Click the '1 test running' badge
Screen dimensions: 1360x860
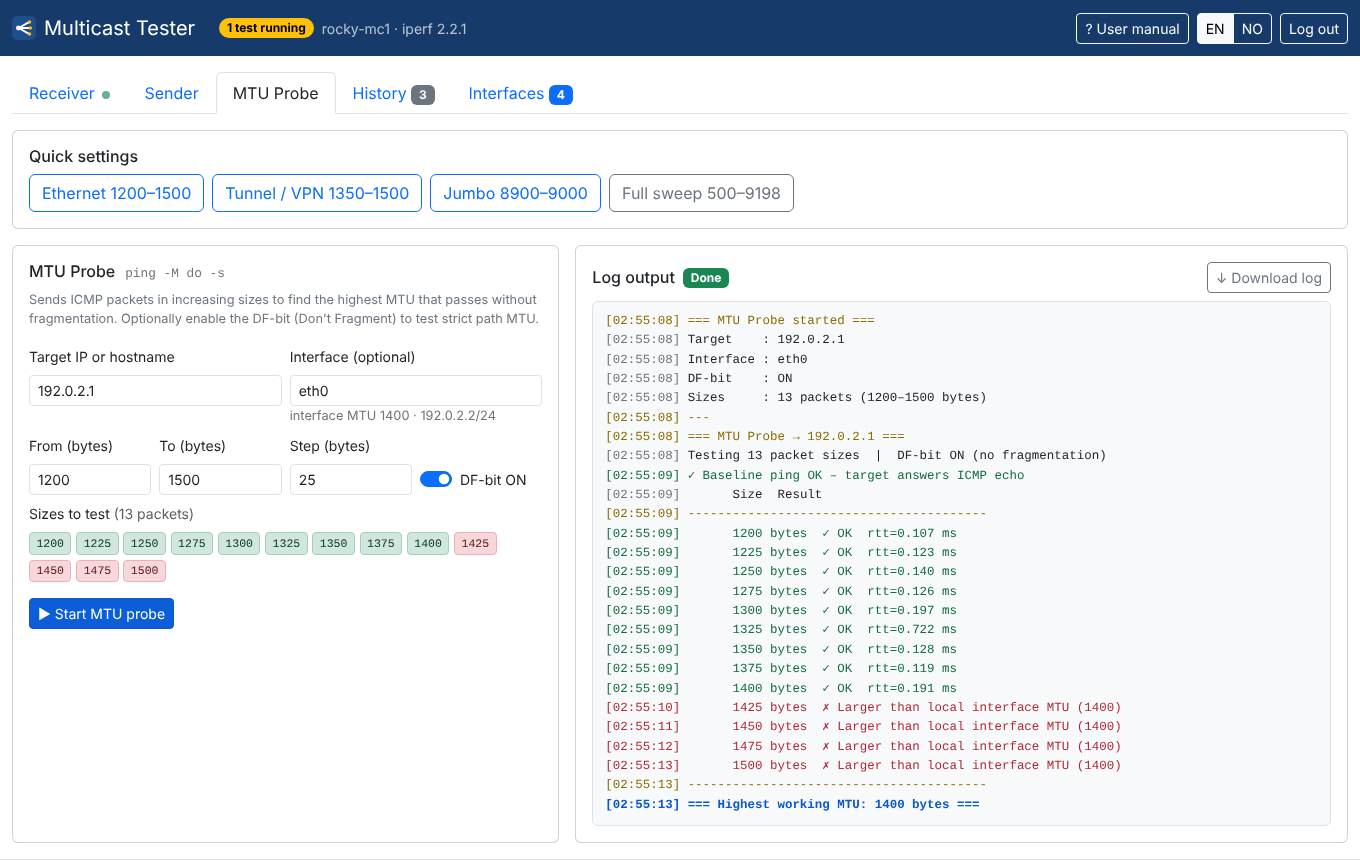[266, 28]
